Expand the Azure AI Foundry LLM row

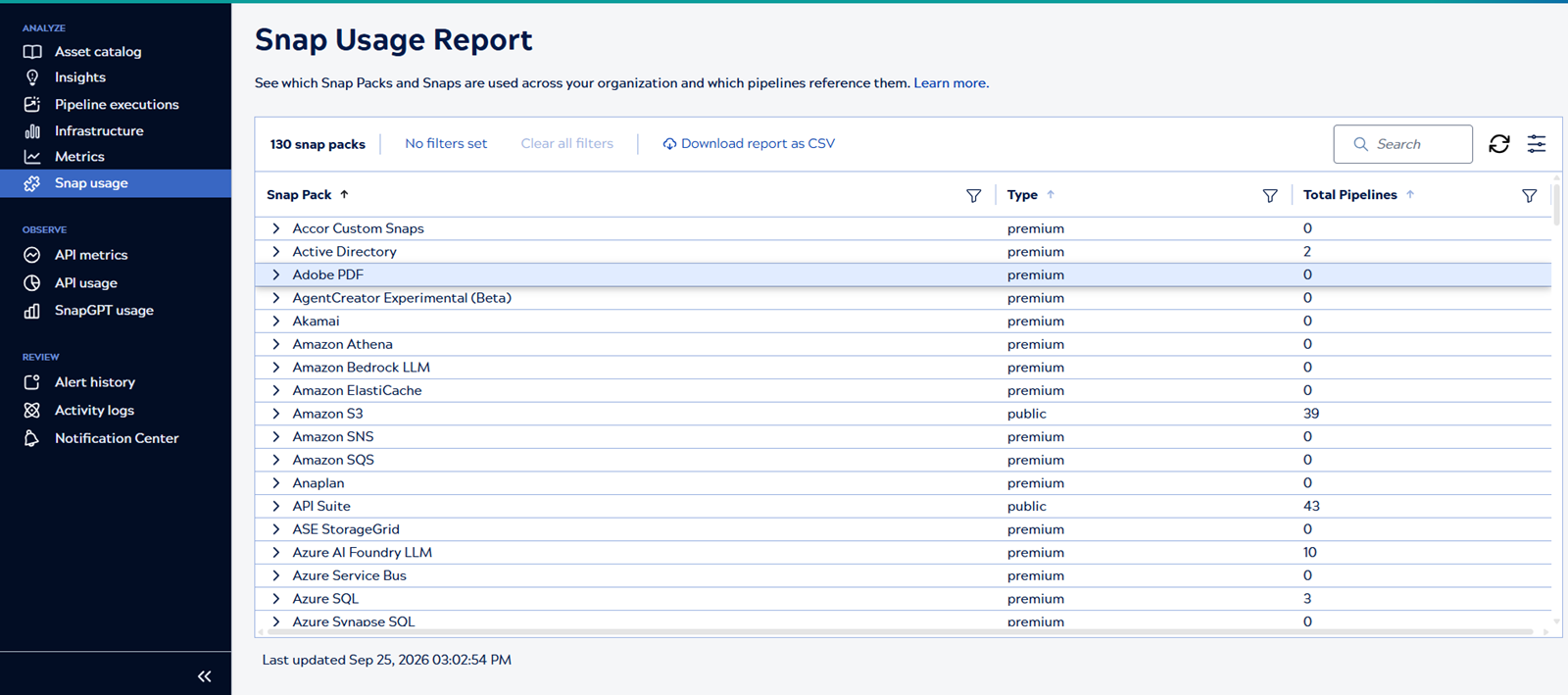click(x=276, y=553)
